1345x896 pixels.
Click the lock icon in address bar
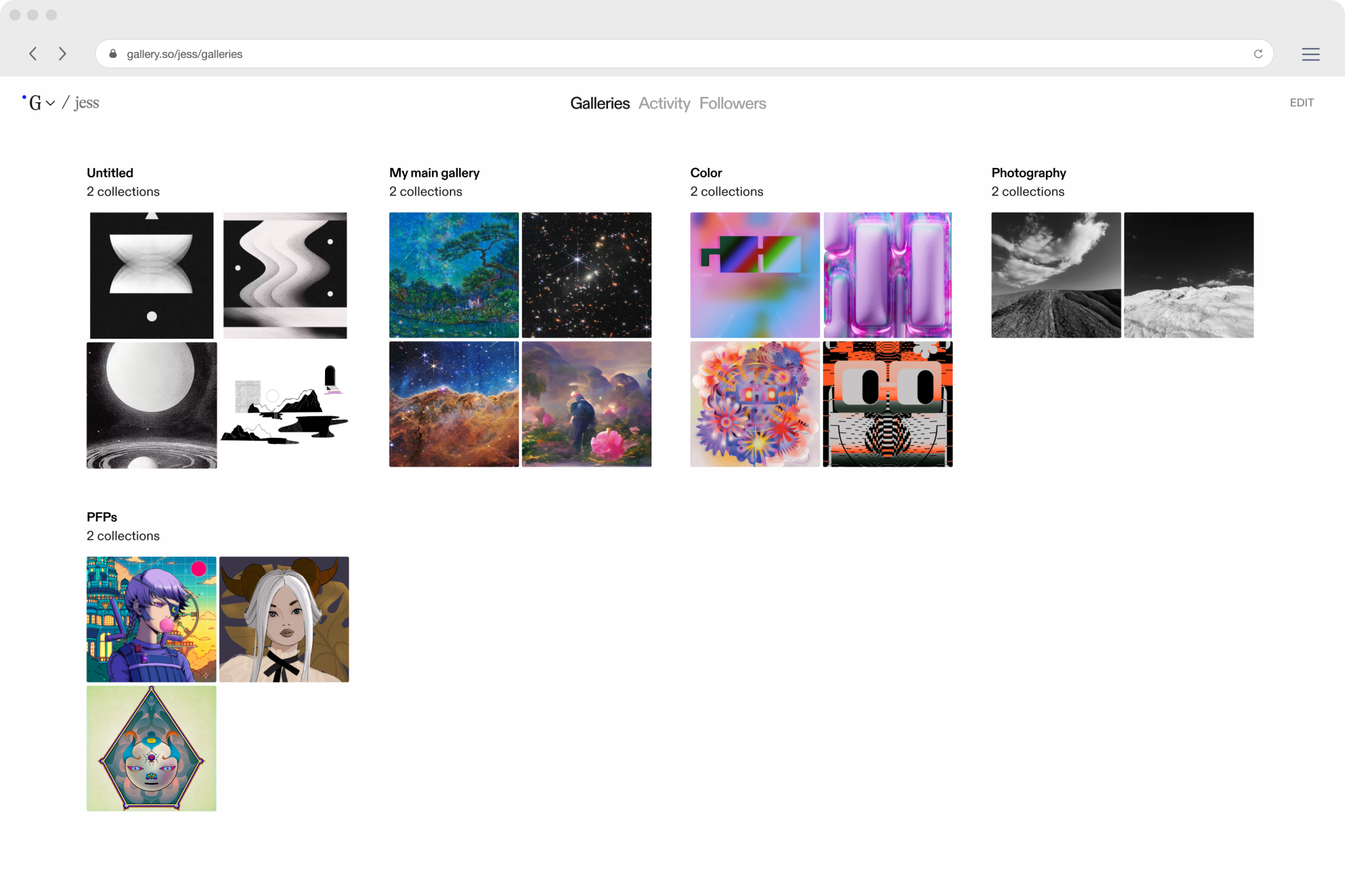pos(113,54)
